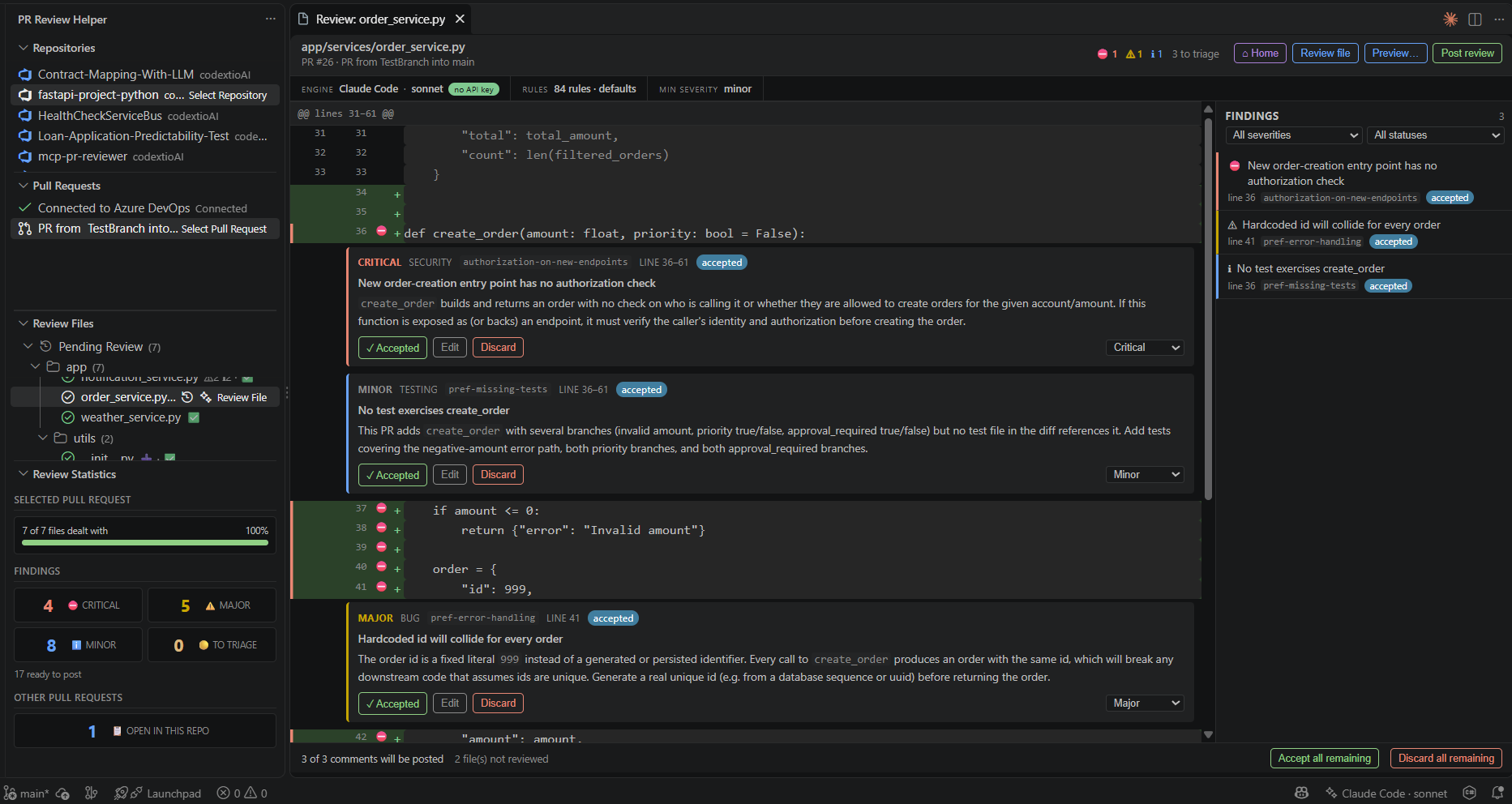Viewport: 1512px width, 804px height.
Task: Collapse the Review Statistics section
Action: pos(24,474)
